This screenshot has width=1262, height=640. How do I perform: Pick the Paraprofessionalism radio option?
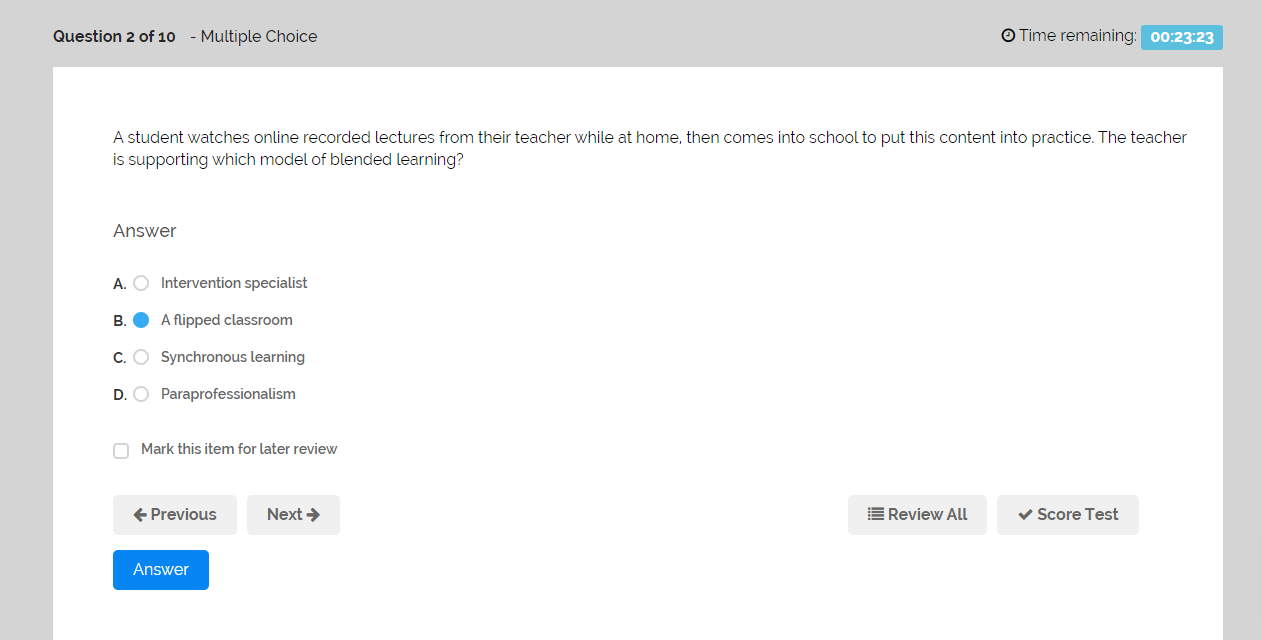141,394
